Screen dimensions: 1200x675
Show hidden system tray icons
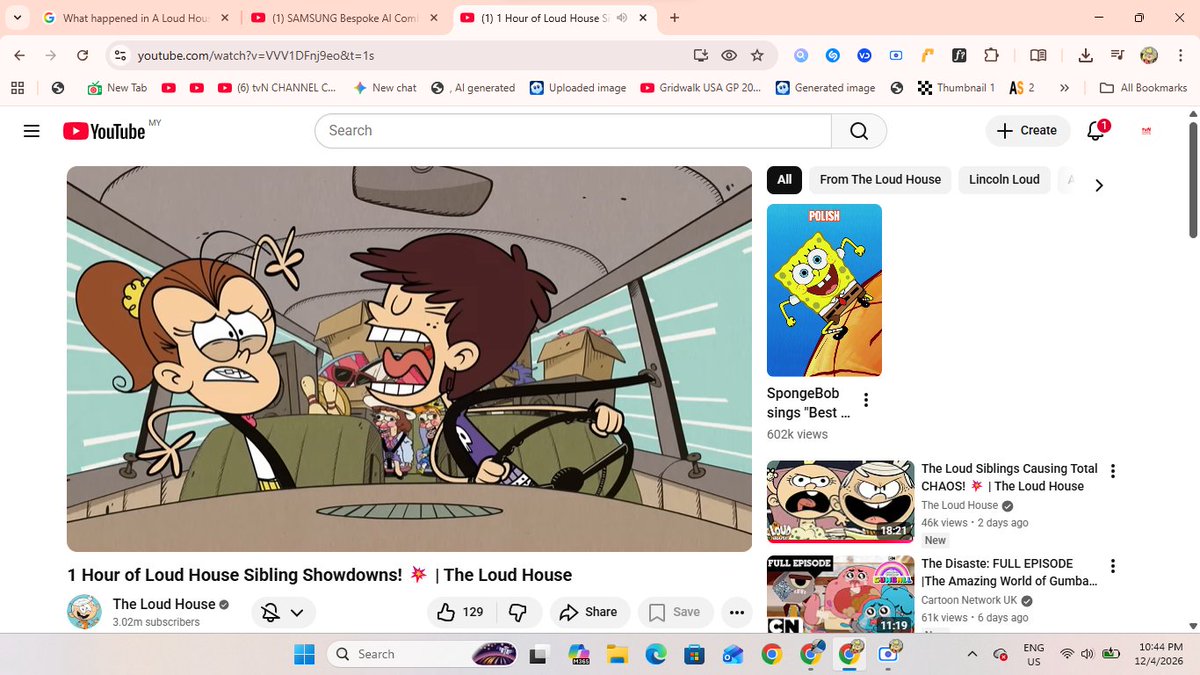click(972, 654)
